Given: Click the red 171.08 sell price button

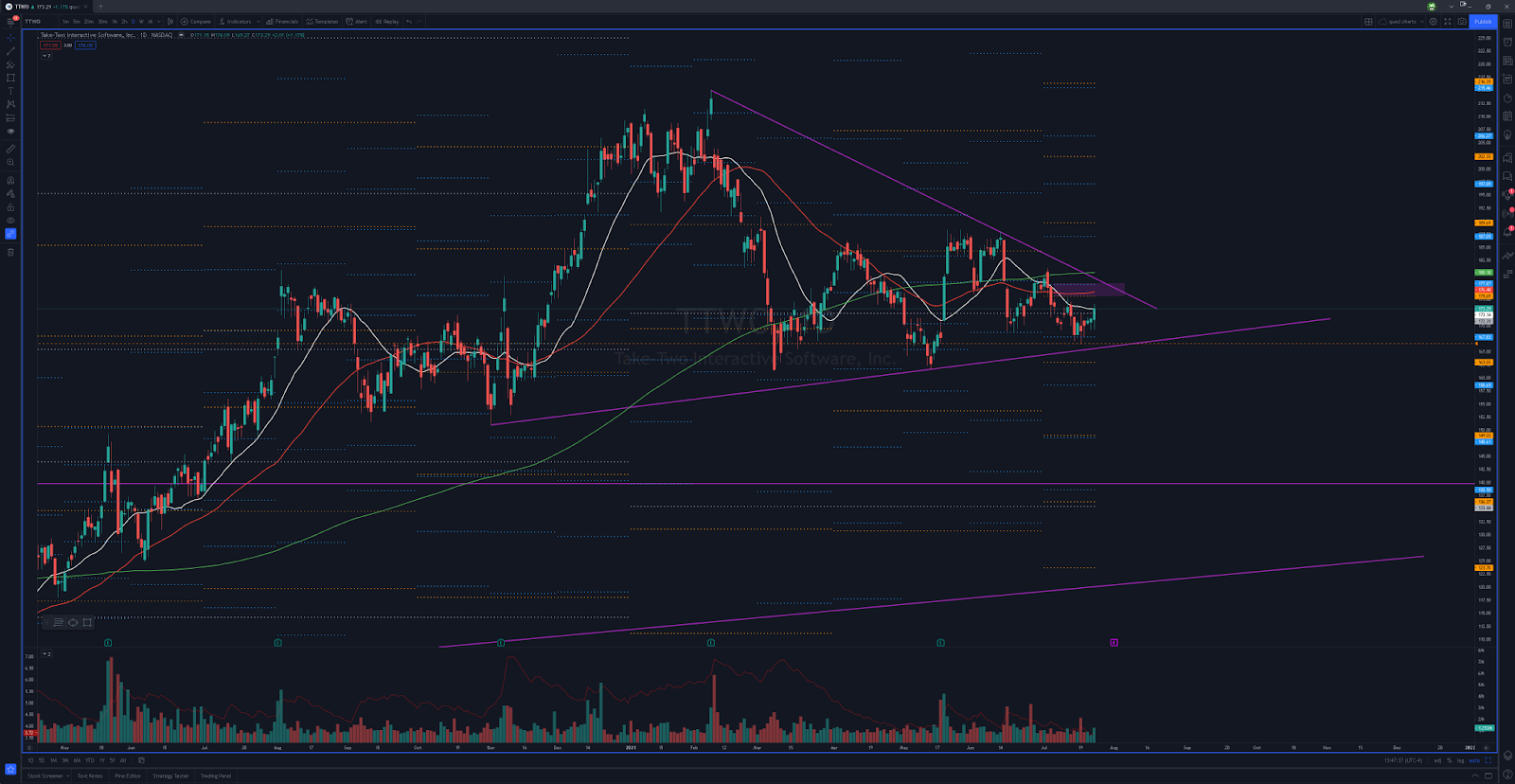Looking at the screenshot, I should coord(50,45).
